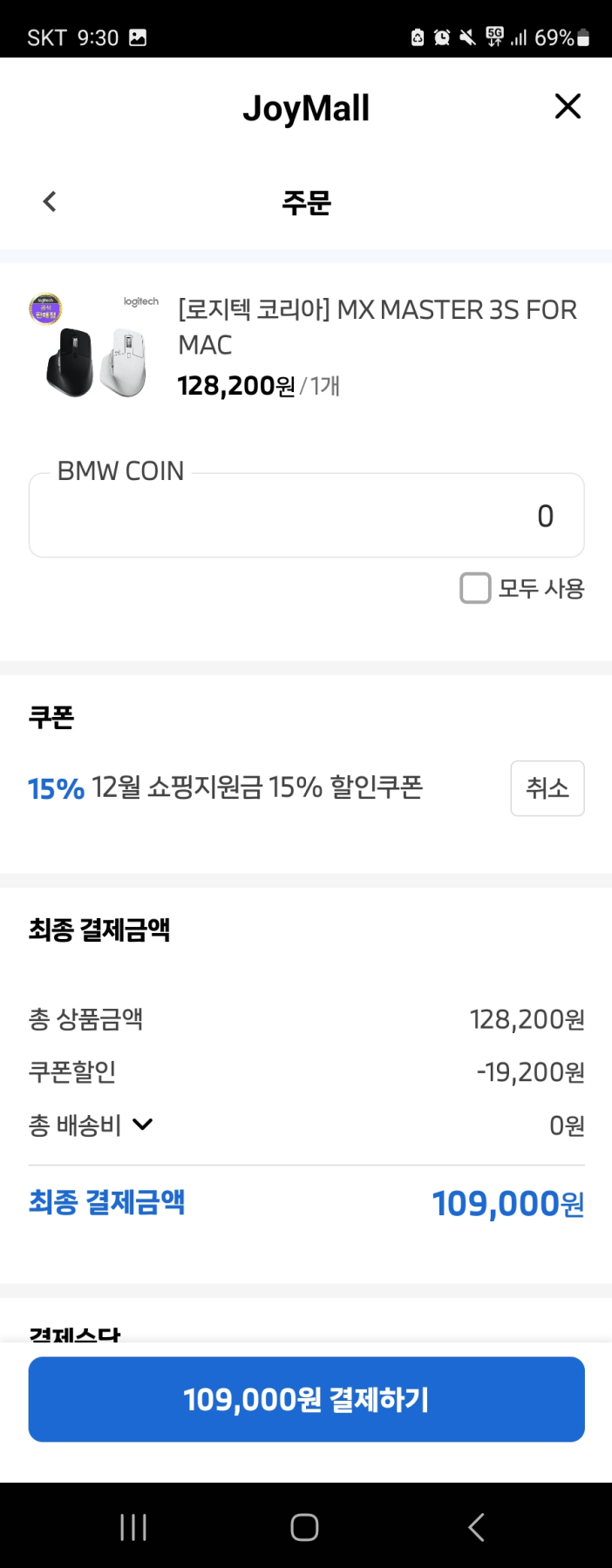Check the 모두 사용 checkbox
The height and width of the screenshot is (1568, 612).
(x=475, y=588)
